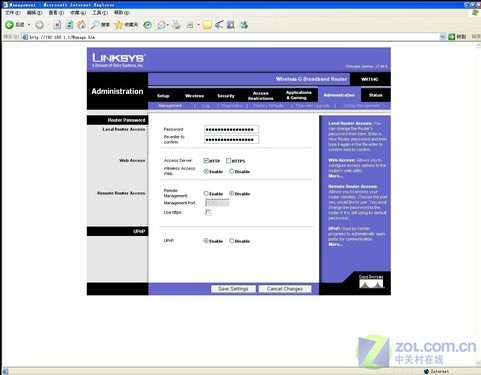
Task: Select Disable for Wireless Access Web
Action: coord(231,171)
